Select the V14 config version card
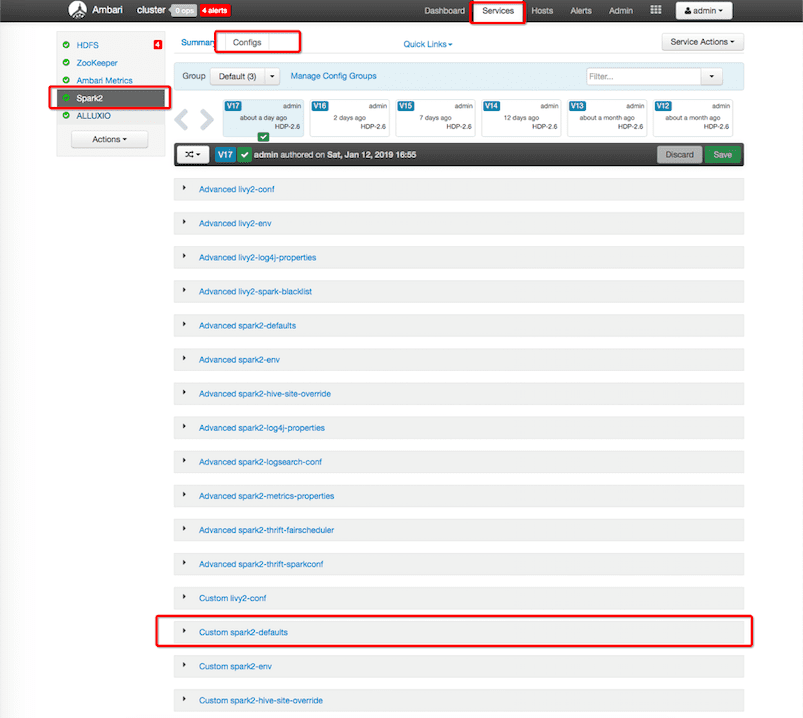The image size is (803, 718). [x=521, y=117]
